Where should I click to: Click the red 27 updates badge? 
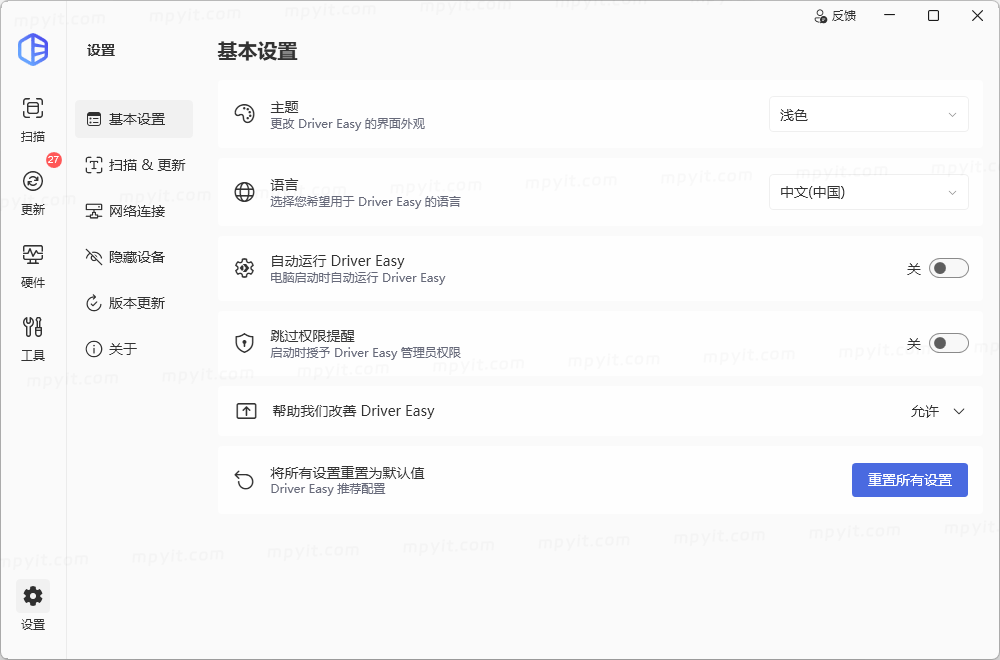tap(54, 159)
